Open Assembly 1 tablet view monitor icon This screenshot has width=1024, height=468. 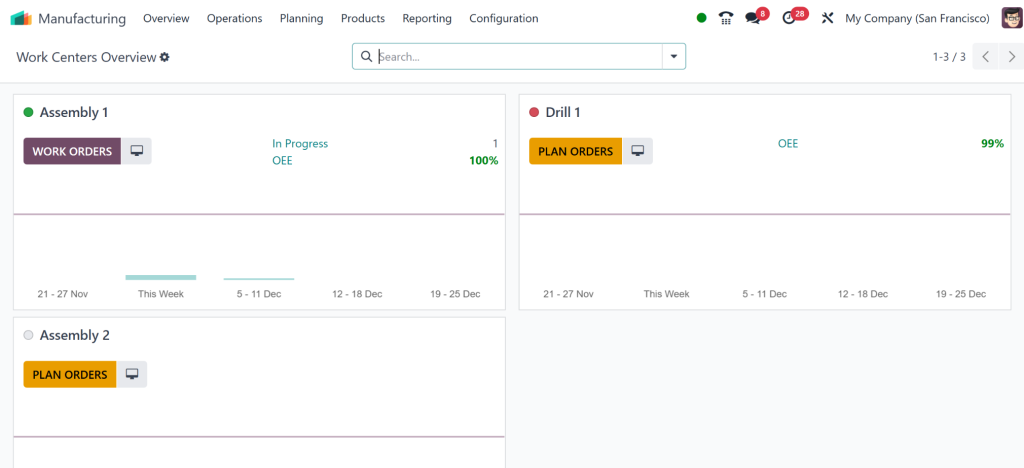point(136,151)
